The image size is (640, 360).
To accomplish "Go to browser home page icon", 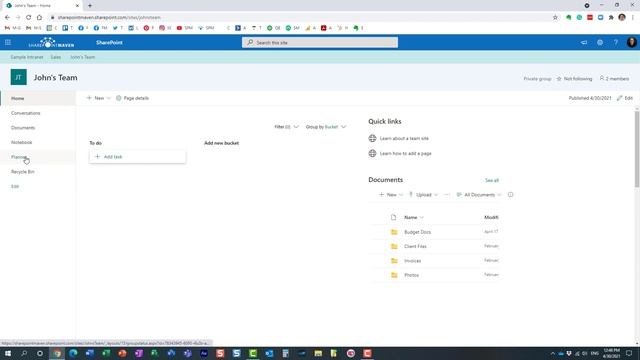I will pyautogui.click(x=39, y=17).
